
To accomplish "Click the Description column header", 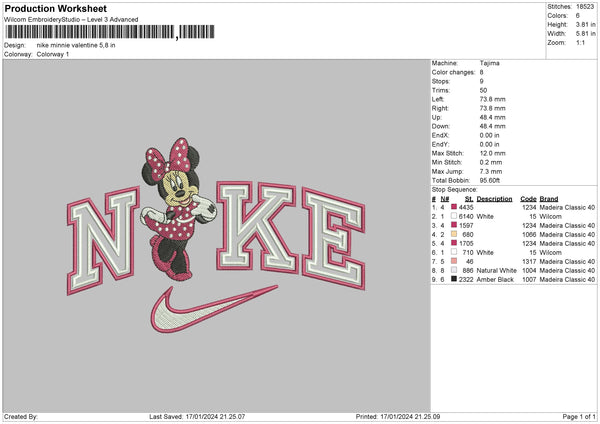I will tap(494, 199).
